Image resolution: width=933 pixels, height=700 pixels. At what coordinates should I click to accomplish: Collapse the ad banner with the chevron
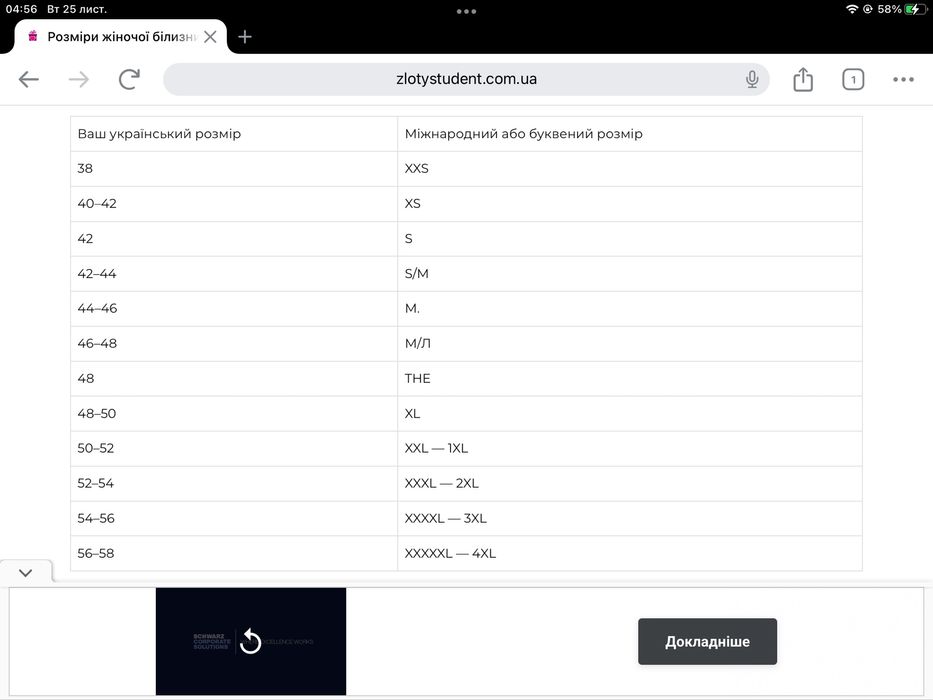tap(26, 573)
